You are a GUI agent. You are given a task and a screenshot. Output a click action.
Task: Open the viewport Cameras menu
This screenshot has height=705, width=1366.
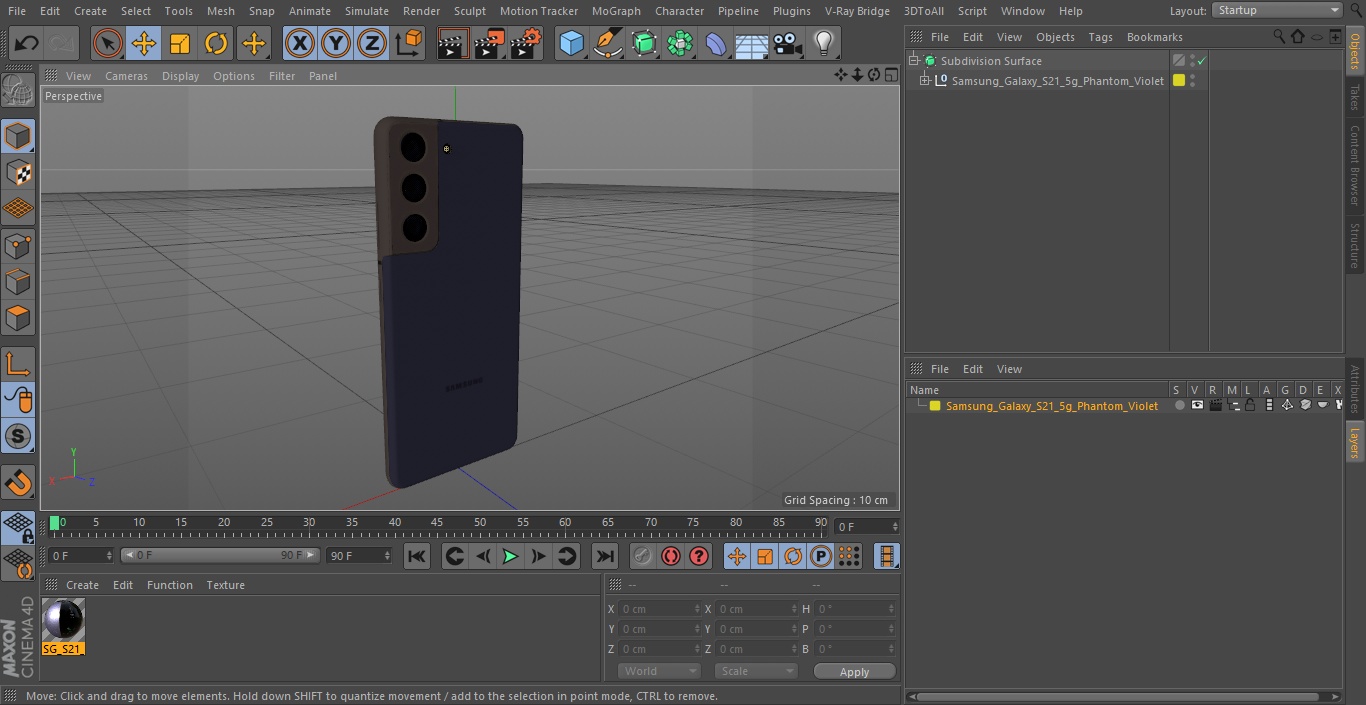(126, 76)
